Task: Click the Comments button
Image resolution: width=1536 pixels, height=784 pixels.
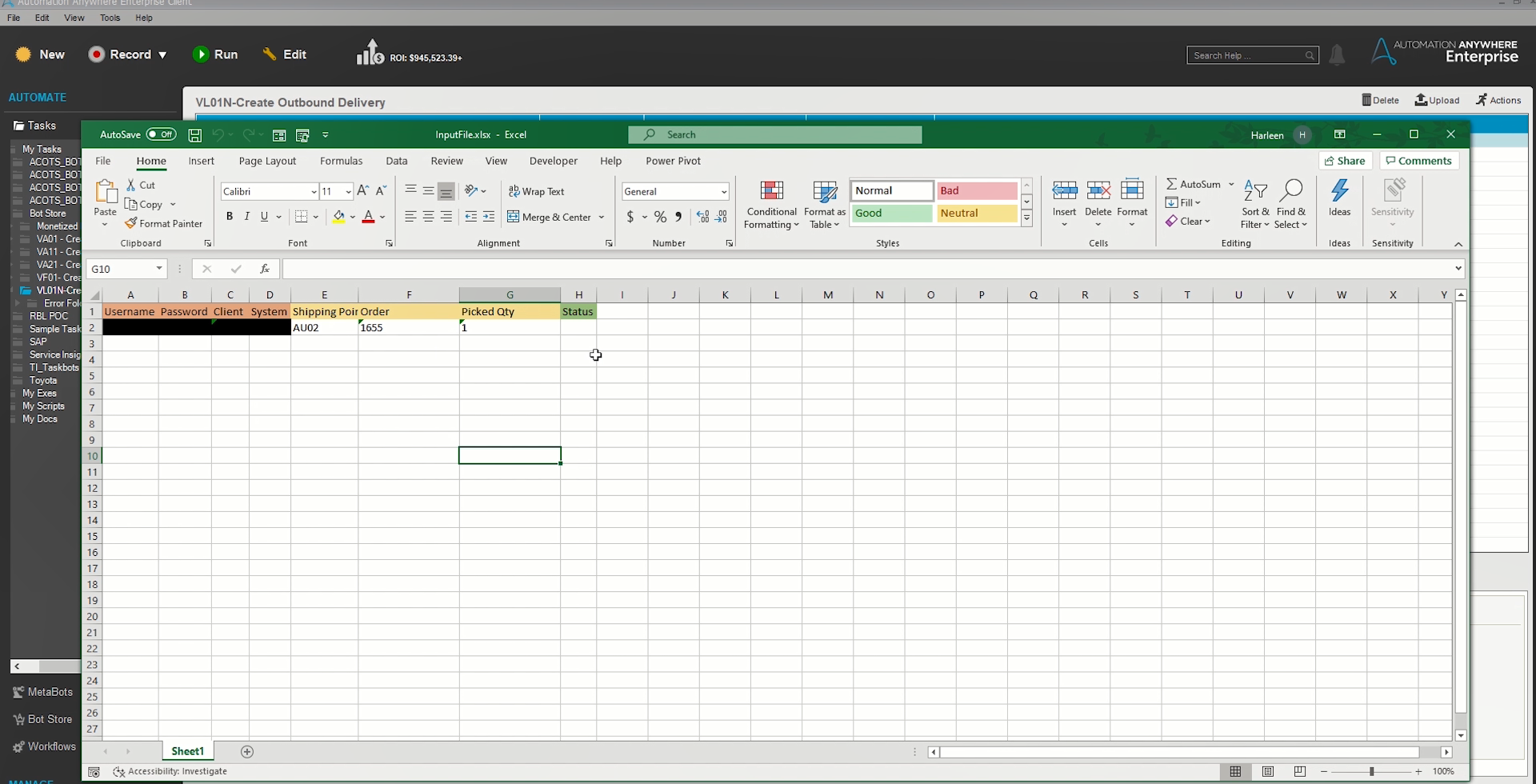Action: (x=1419, y=161)
